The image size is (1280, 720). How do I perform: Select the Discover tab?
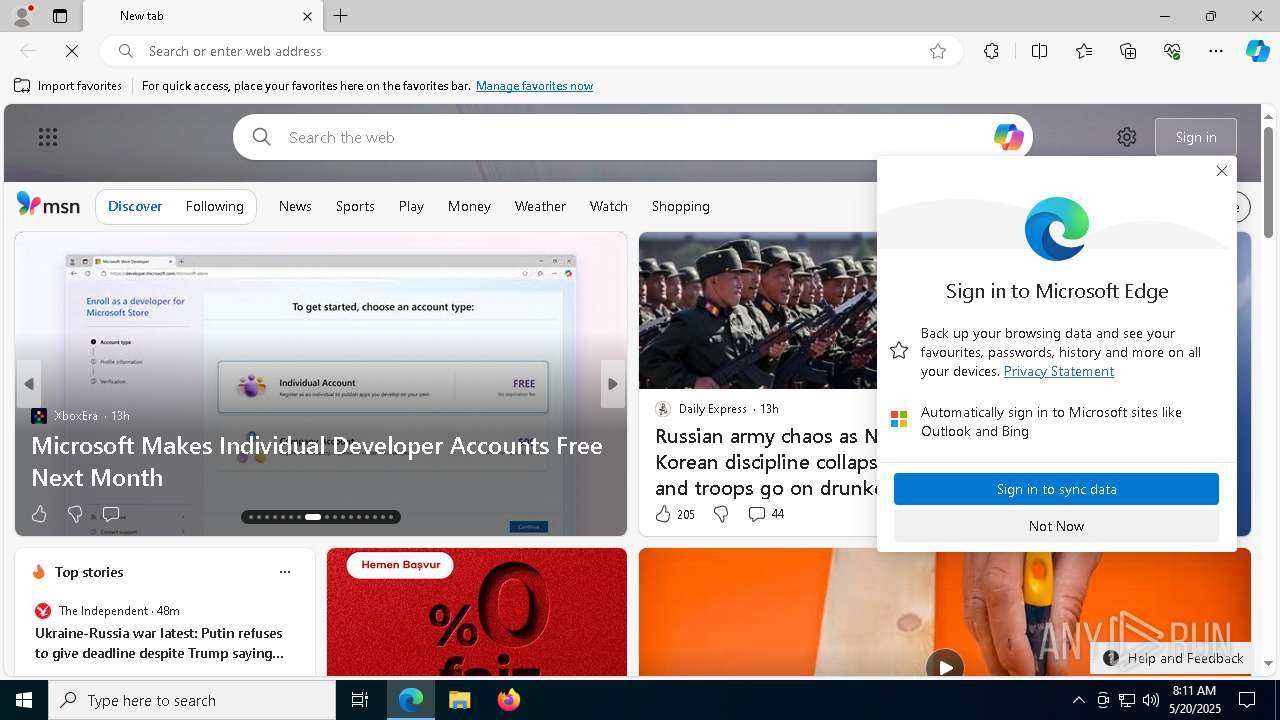click(135, 206)
